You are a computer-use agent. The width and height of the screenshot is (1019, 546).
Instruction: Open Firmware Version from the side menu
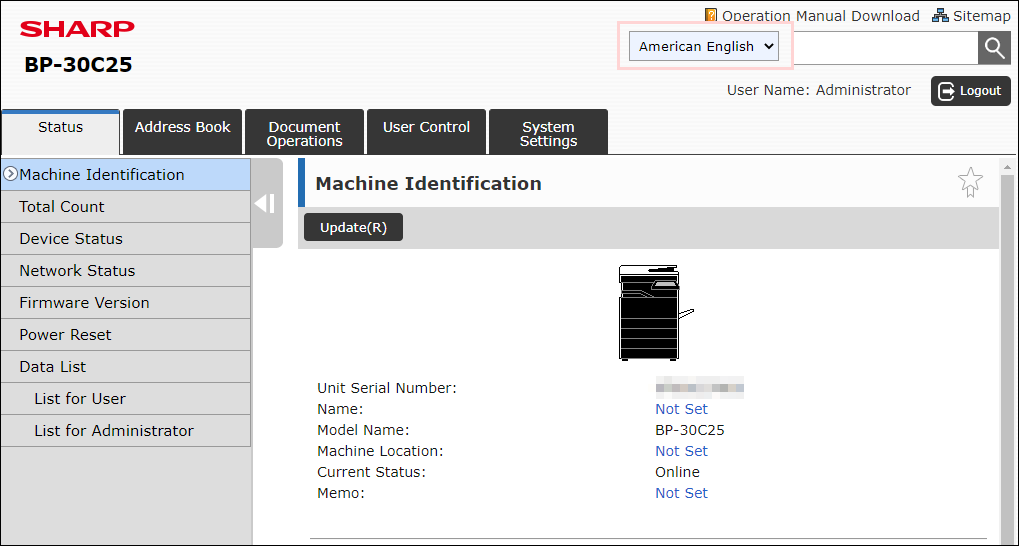pyautogui.click(x=125, y=303)
